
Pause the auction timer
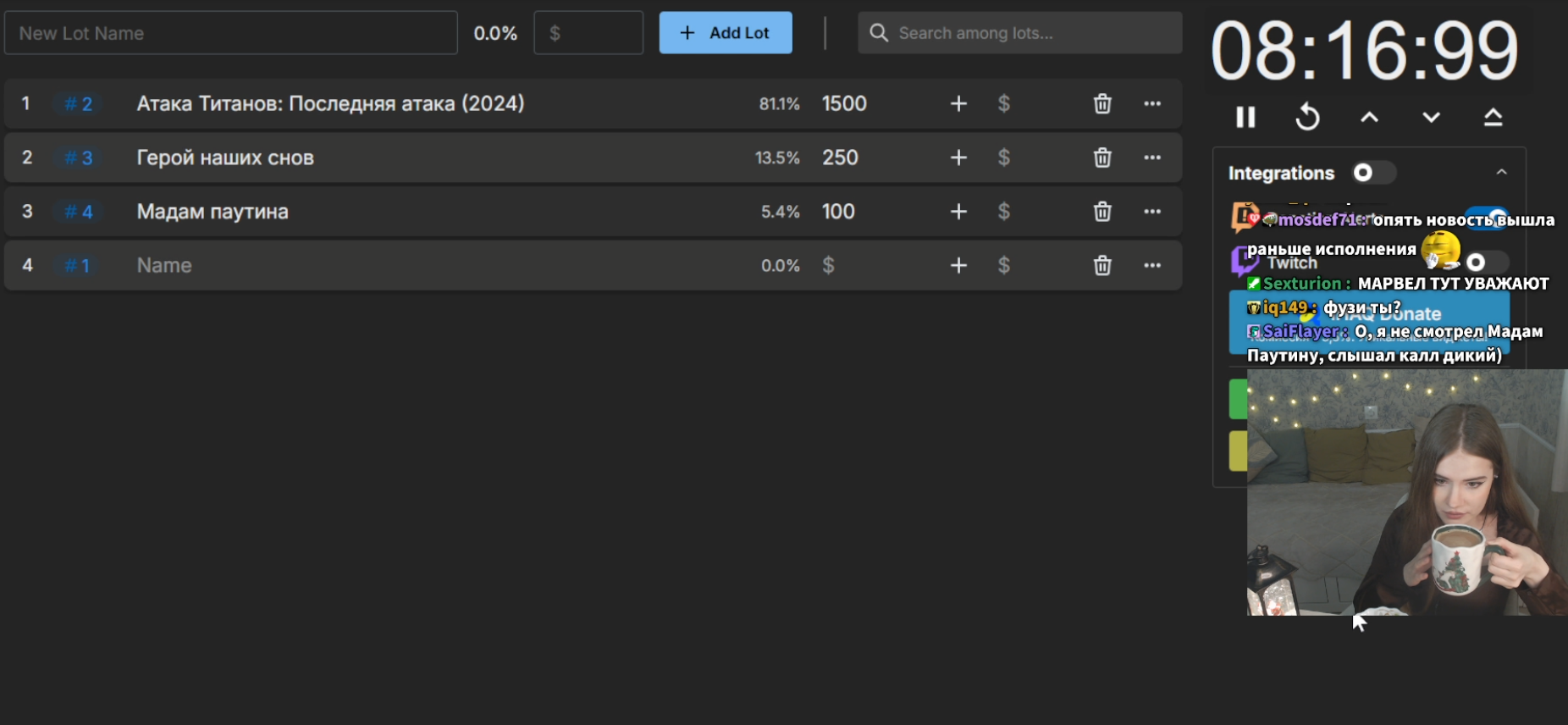pyautogui.click(x=1245, y=117)
